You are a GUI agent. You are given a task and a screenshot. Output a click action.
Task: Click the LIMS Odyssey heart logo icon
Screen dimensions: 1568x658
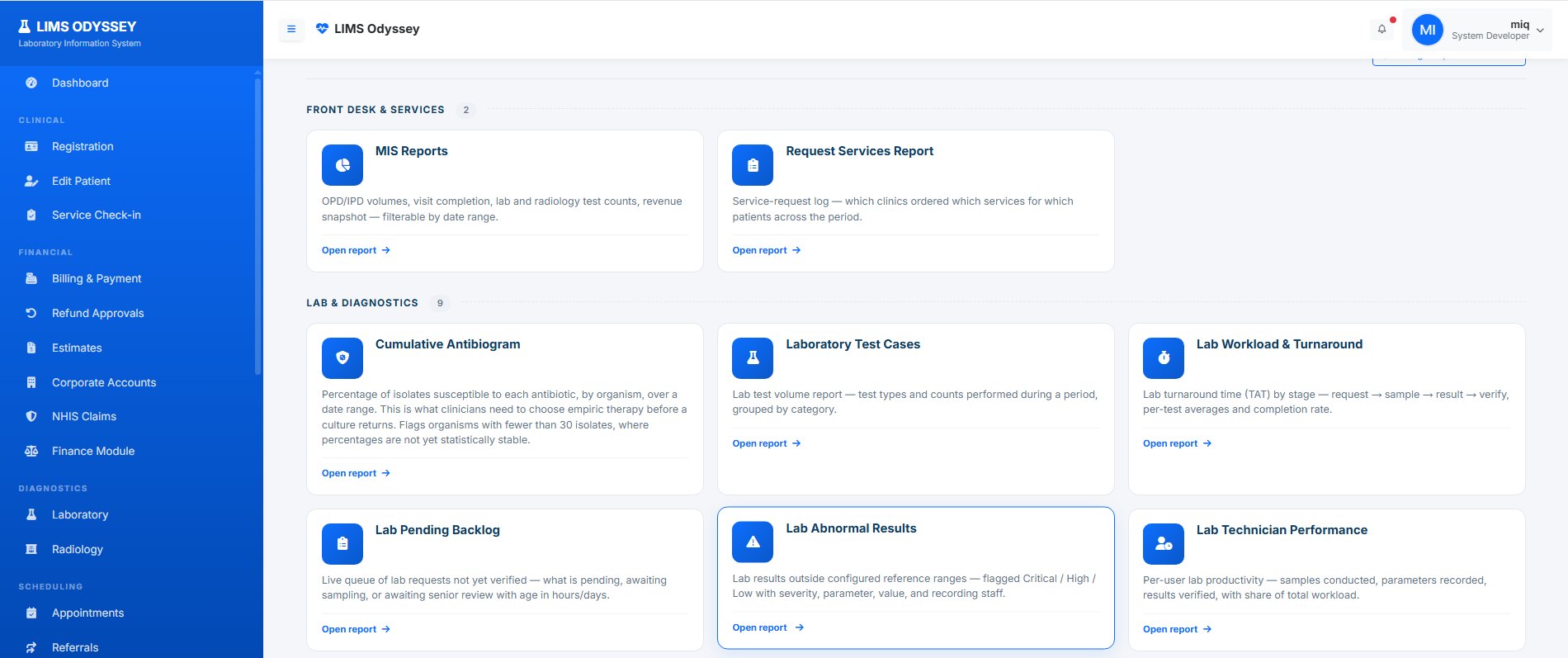point(322,29)
